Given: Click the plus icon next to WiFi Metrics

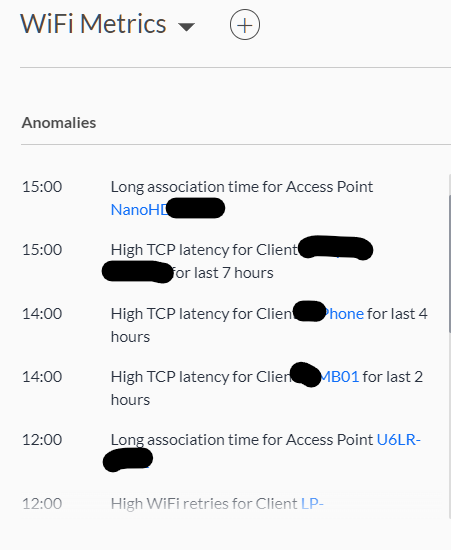Looking at the screenshot, I should [245, 25].
